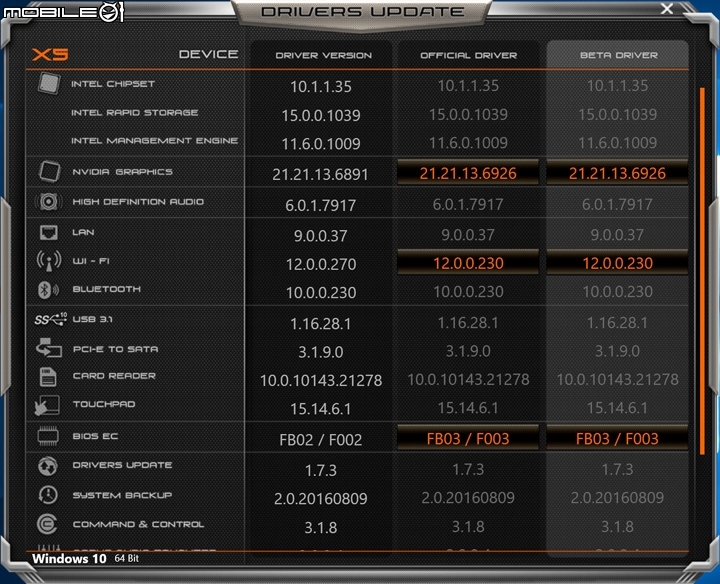Click the NVIDIA Graphics chip icon
Screen dimensions: 720x584
(x=49, y=172)
